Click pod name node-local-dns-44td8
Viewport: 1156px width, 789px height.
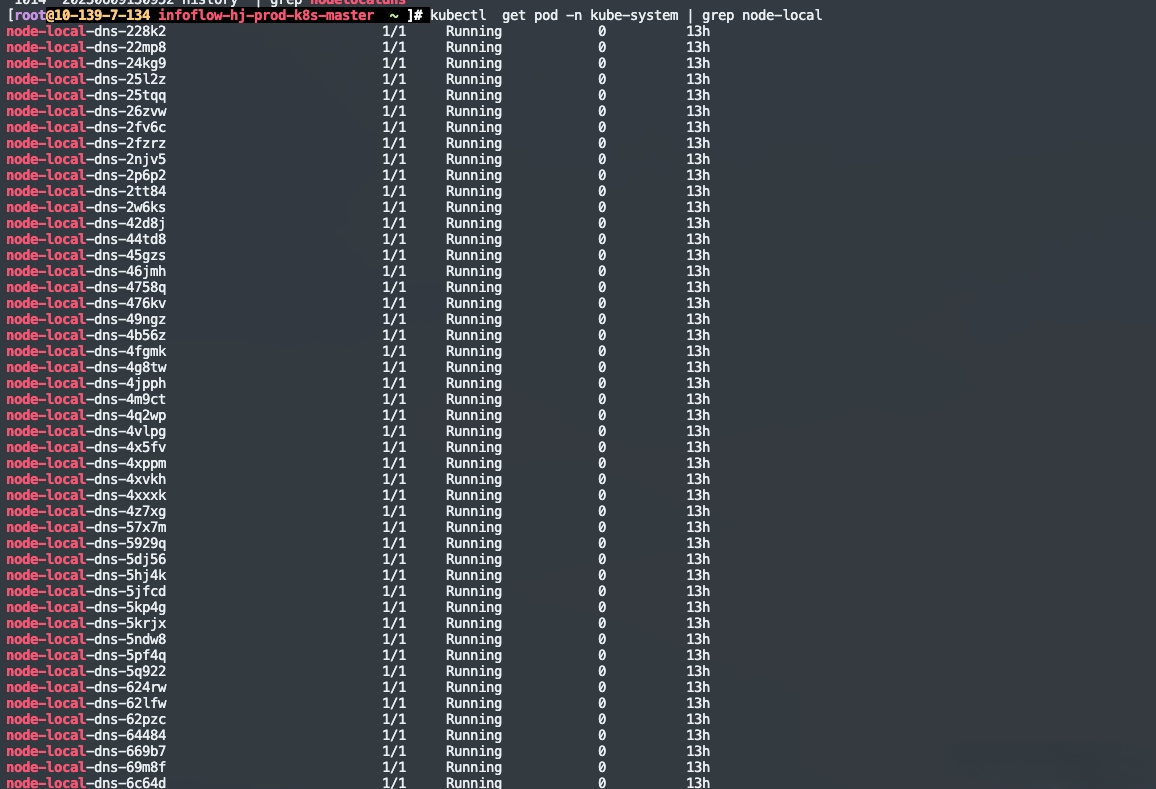(x=86, y=239)
